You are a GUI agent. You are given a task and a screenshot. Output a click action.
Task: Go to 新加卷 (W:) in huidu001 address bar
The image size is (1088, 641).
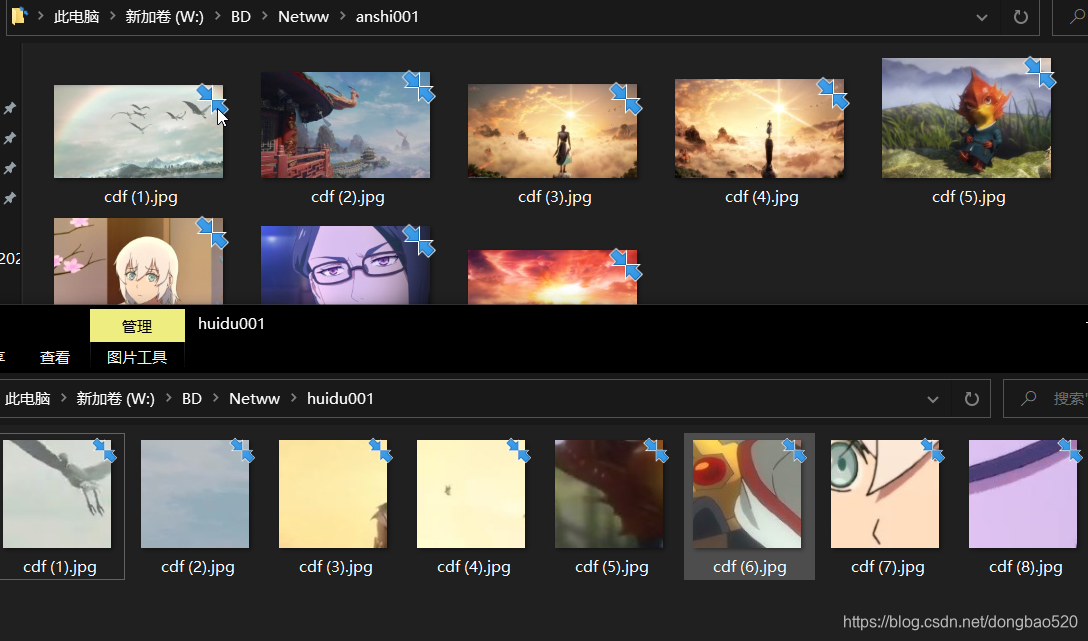click(x=115, y=398)
